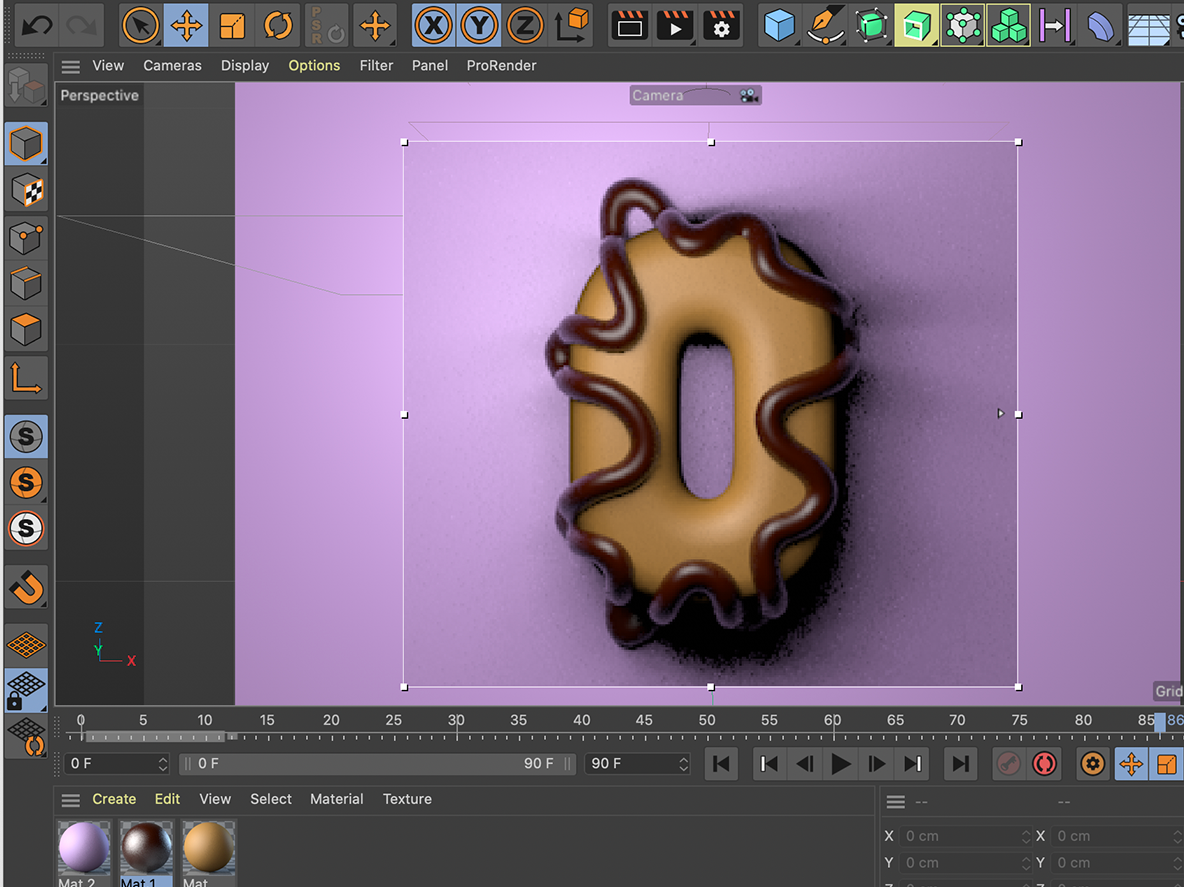
Task: Switch to Polygons mode
Action: [26, 330]
